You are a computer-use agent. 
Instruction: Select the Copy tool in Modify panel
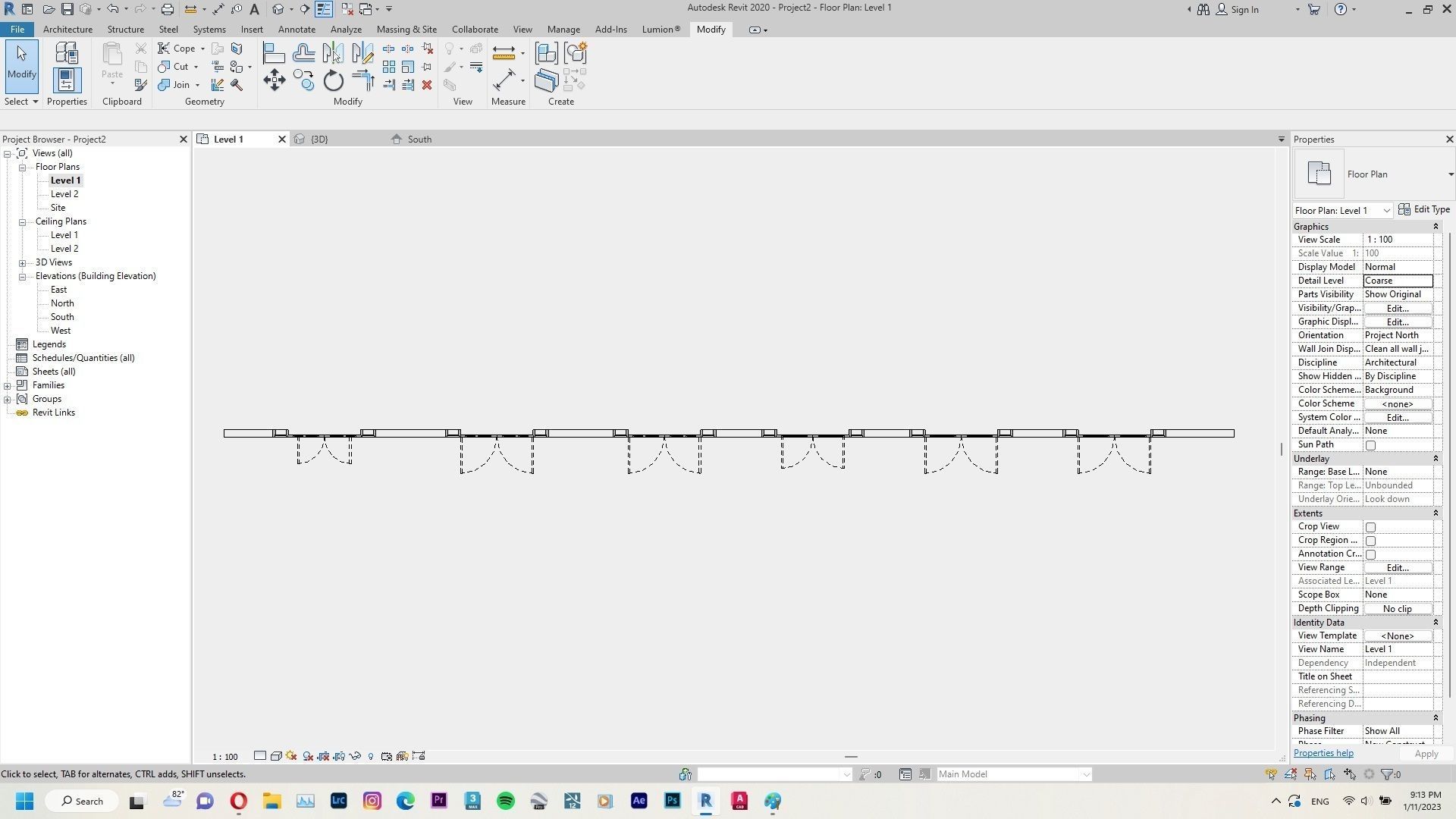pos(303,80)
